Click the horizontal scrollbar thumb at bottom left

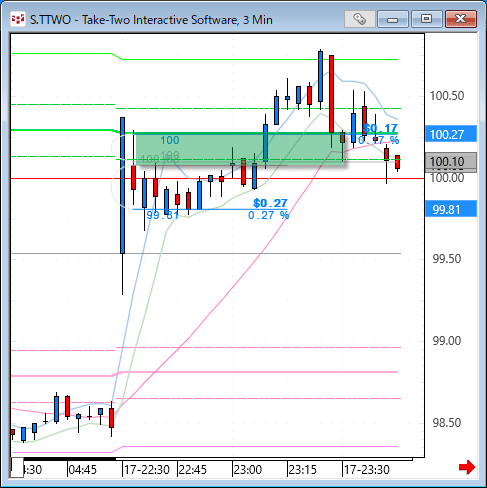click(17, 468)
